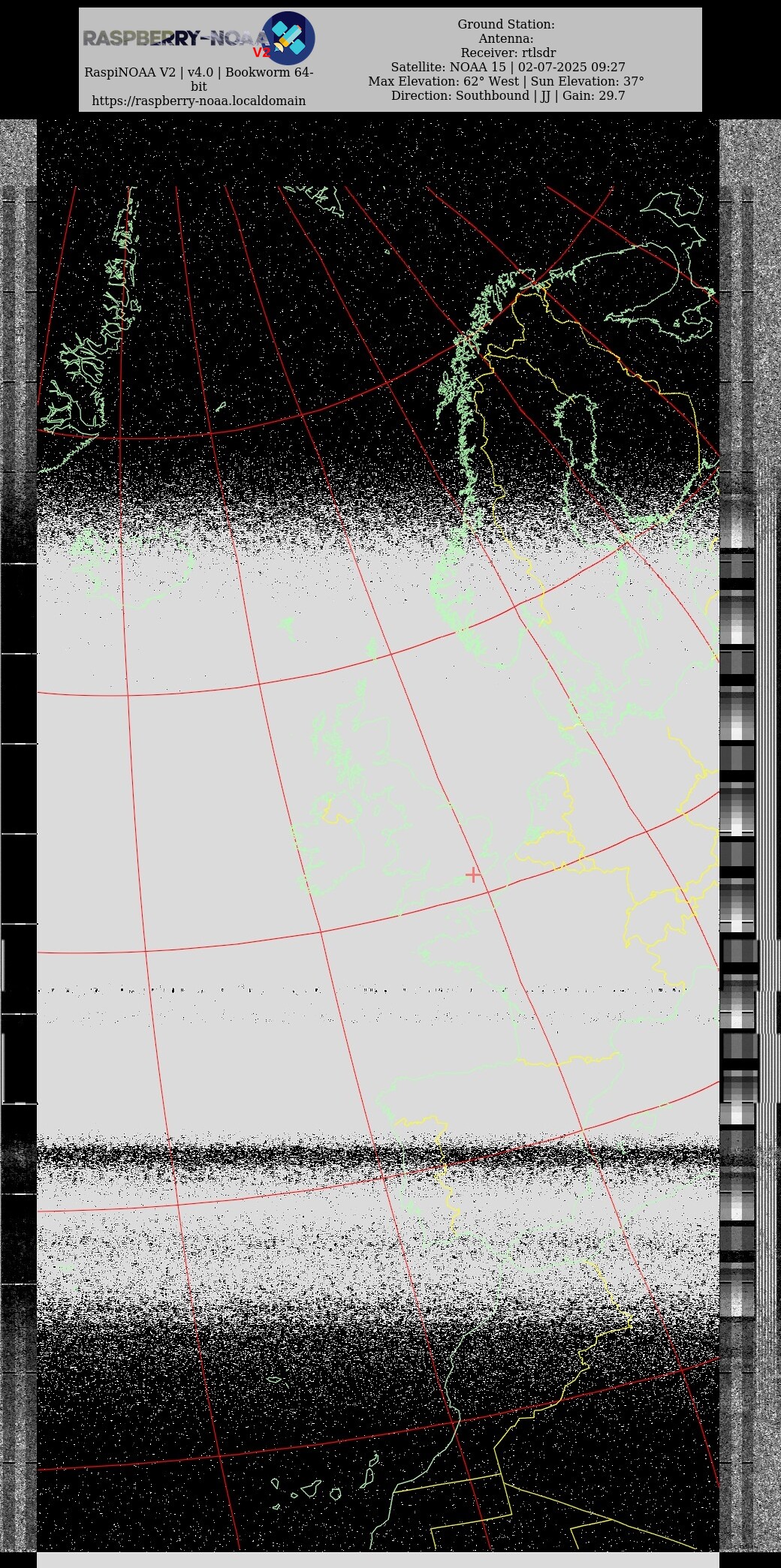781x1568 pixels.
Task: Click the round satellite logo icon
Action: (288, 38)
